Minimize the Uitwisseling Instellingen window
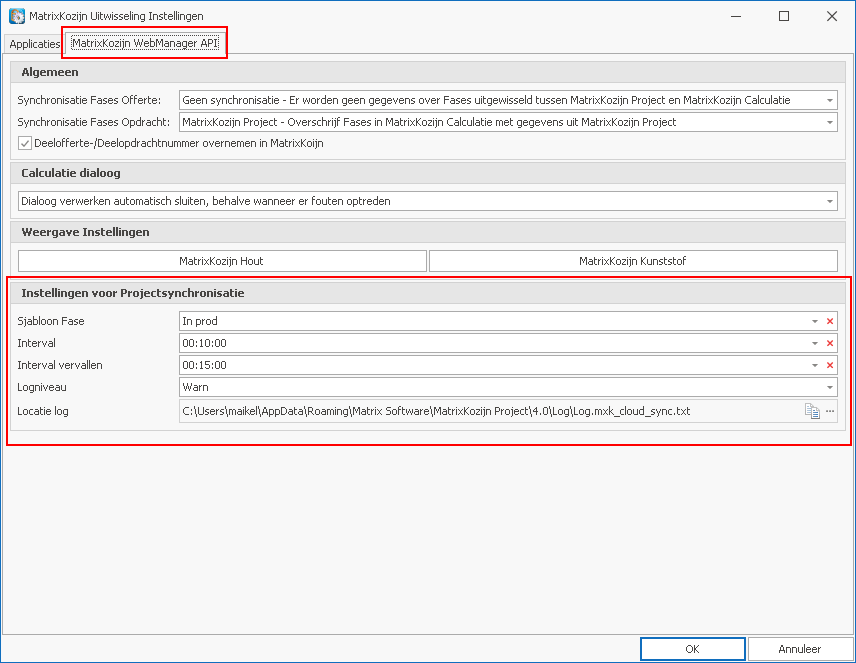 click(x=736, y=16)
